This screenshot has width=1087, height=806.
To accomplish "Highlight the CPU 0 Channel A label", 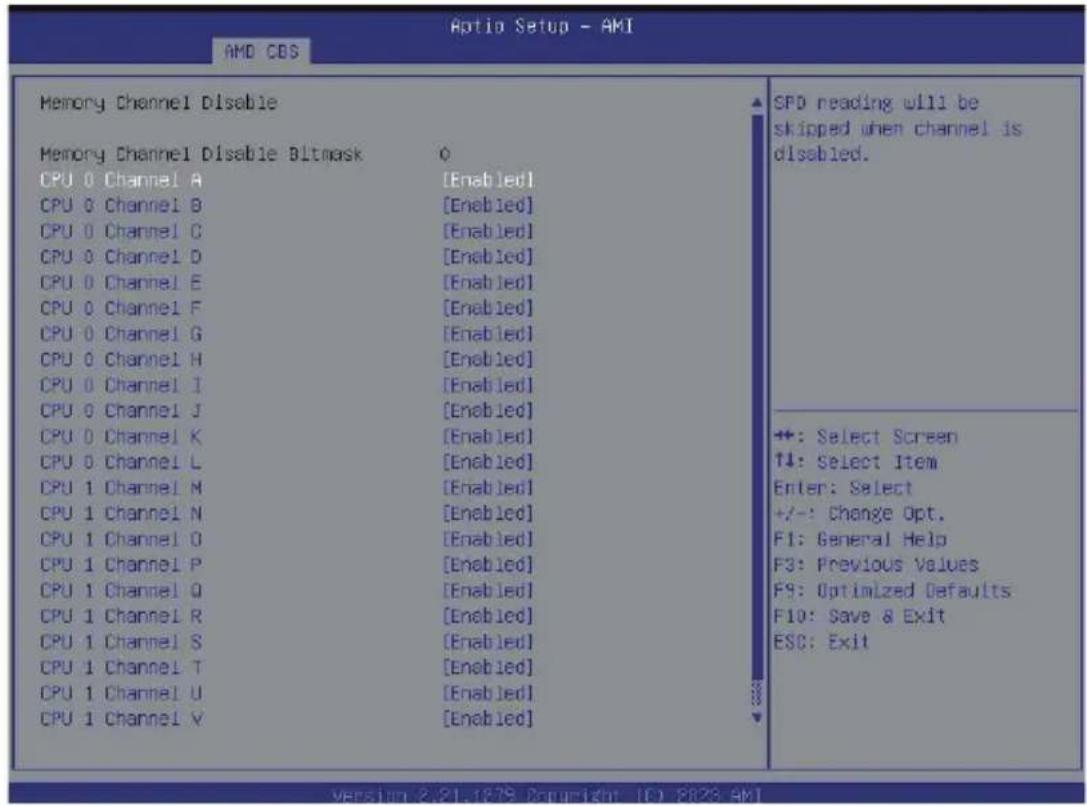I will [121, 180].
